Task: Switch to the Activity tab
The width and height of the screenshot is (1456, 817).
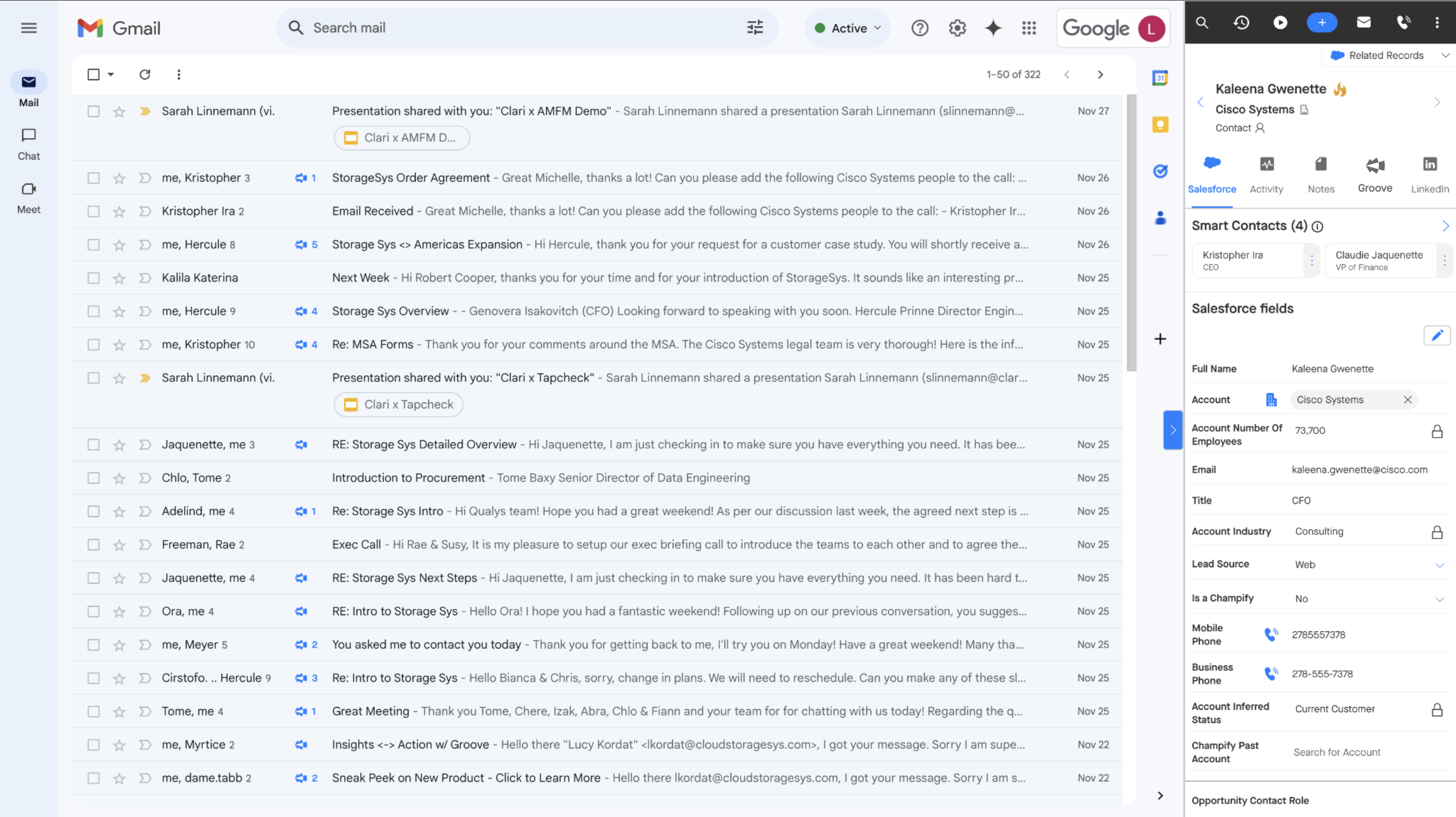Action: point(1266,174)
